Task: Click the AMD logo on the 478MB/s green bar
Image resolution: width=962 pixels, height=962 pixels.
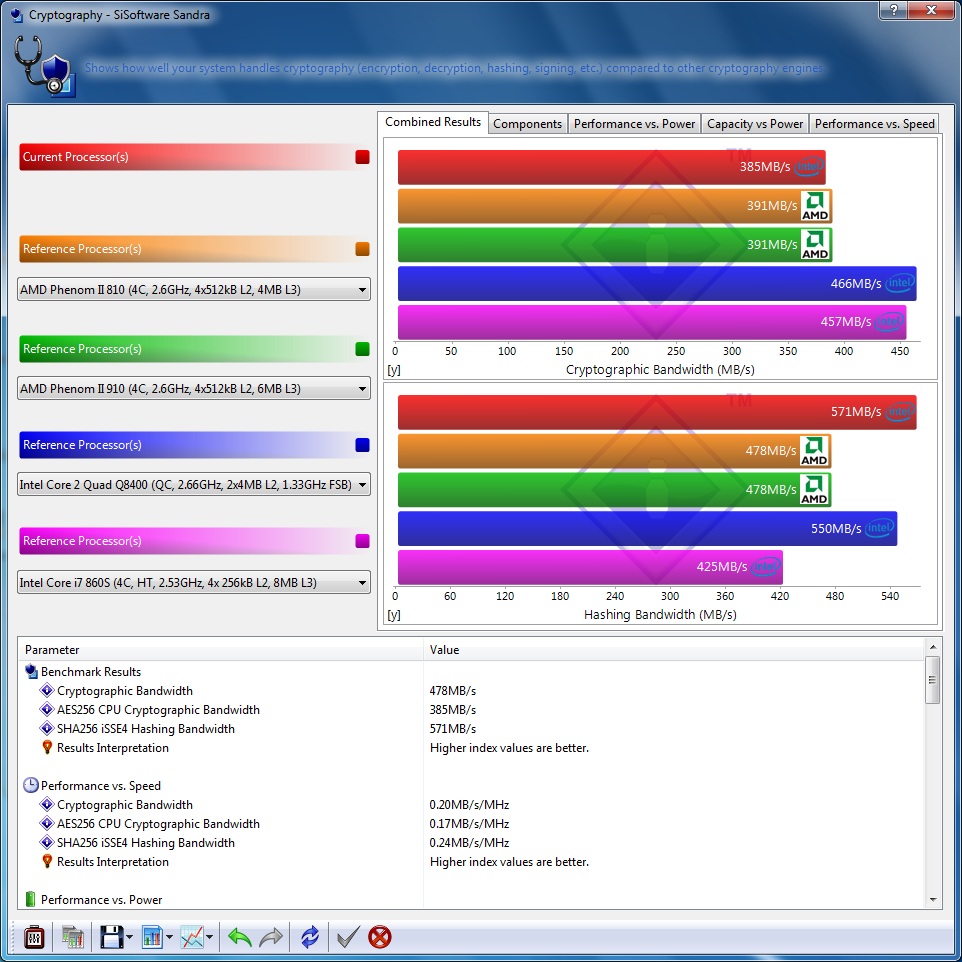Action: (x=814, y=490)
